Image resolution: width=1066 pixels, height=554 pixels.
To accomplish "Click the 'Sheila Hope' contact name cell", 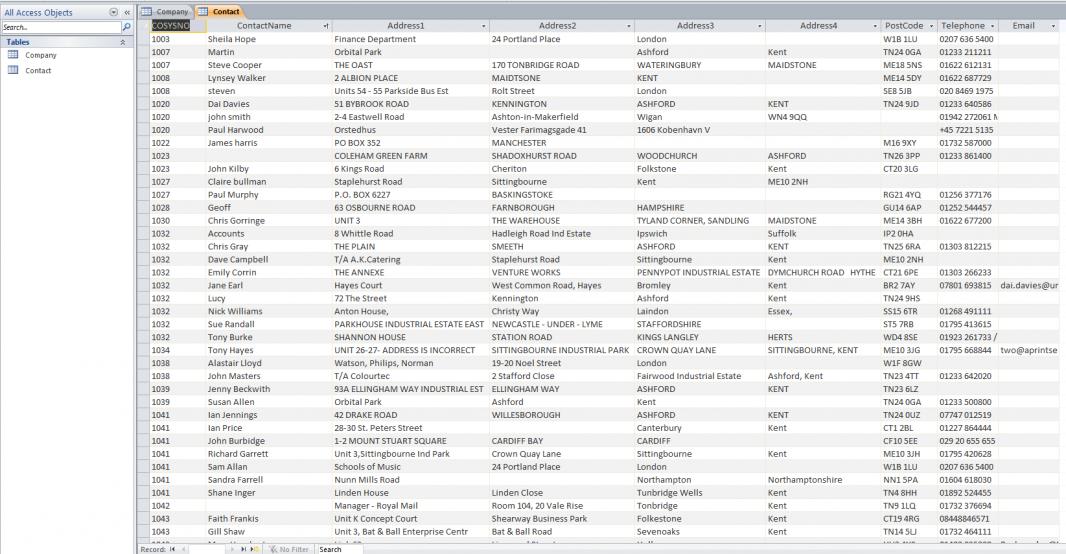I will click(268, 39).
